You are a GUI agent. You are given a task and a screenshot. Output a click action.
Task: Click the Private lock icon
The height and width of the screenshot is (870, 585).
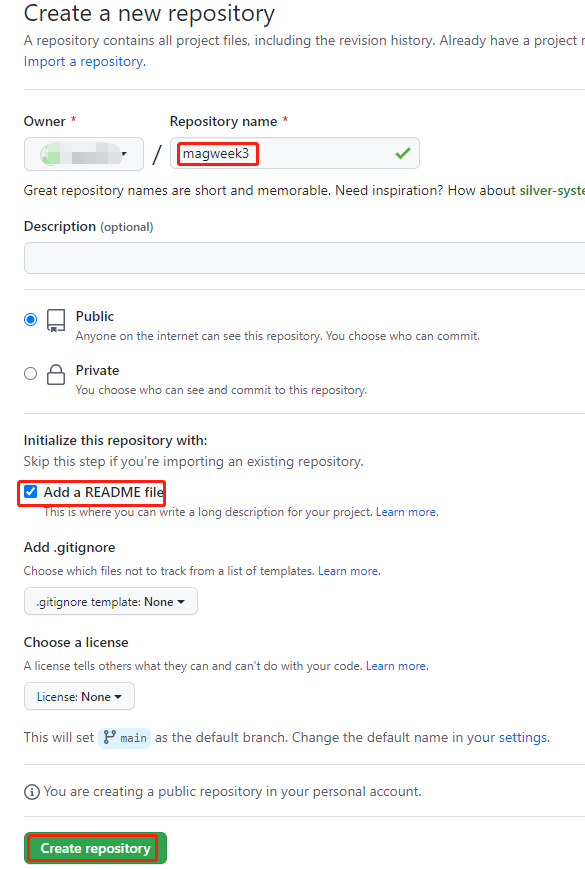[56, 375]
